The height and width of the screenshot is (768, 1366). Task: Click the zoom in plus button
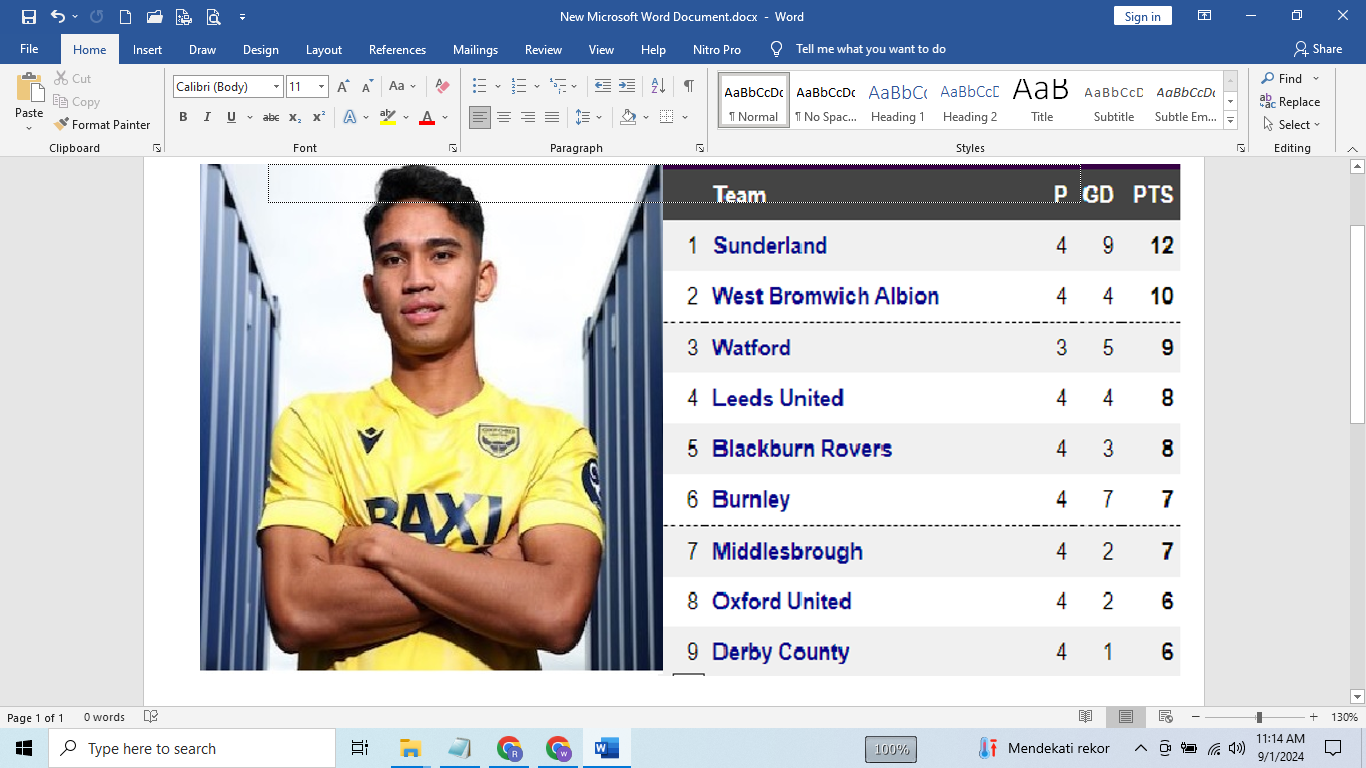pos(1314,717)
